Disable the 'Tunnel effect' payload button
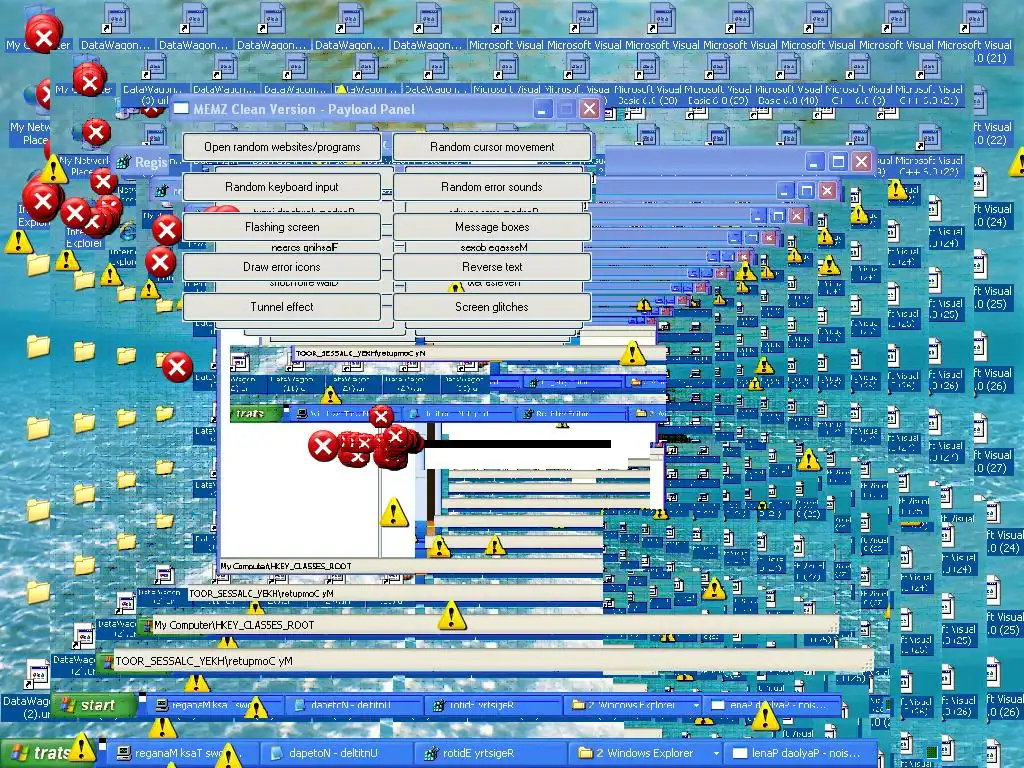This screenshot has height=768, width=1024. (281, 306)
